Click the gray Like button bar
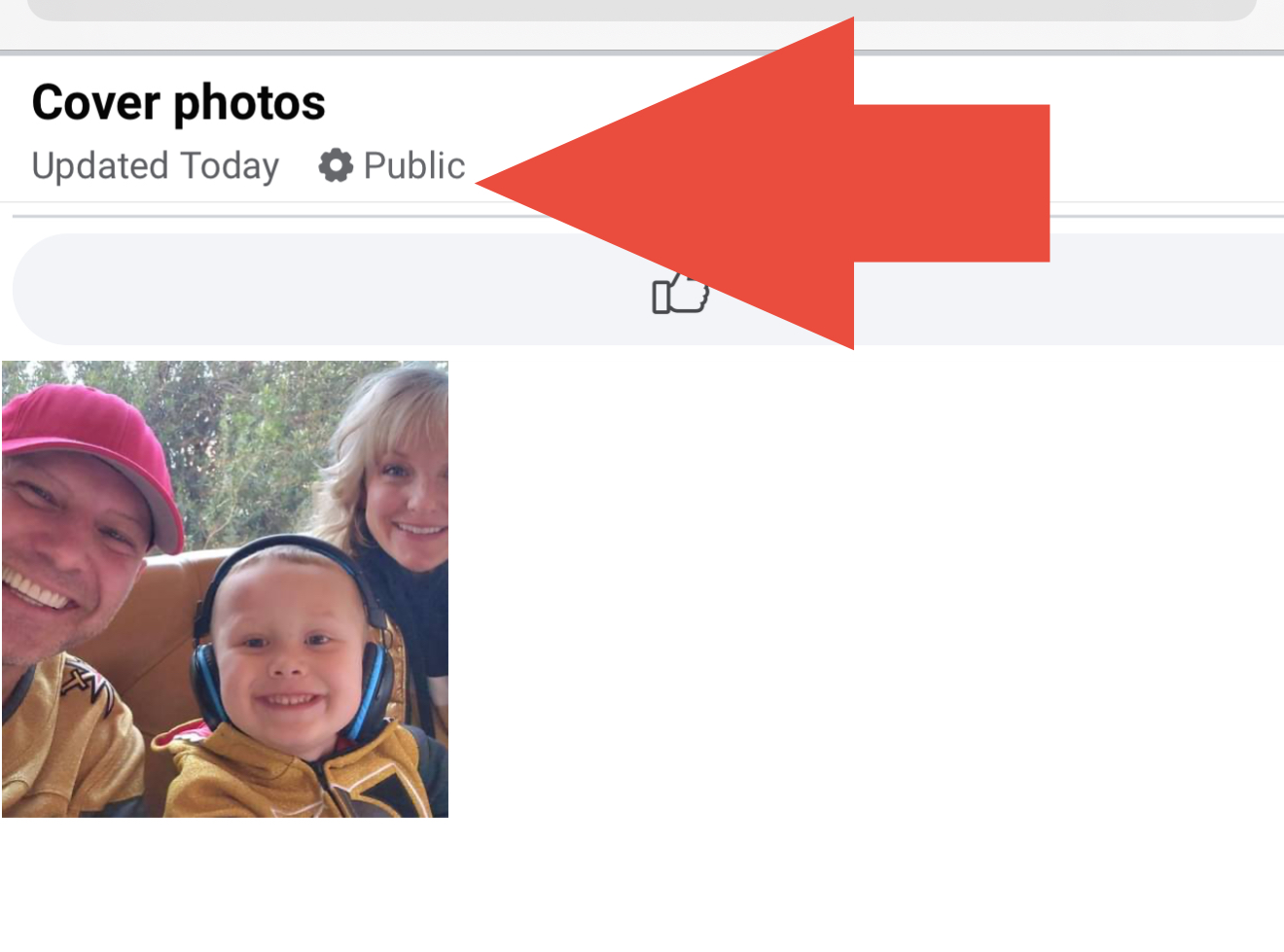1284x952 pixels. [x=648, y=289]
